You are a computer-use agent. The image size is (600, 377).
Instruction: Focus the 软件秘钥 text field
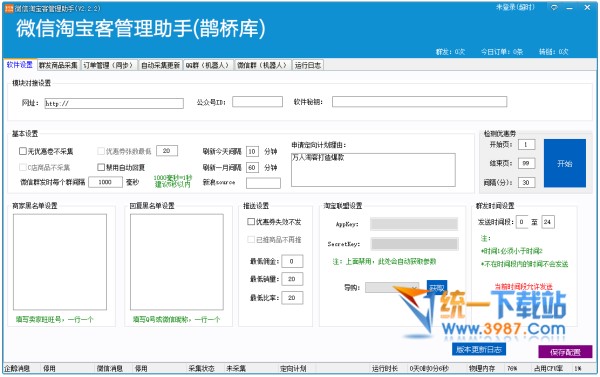(419, 101)
